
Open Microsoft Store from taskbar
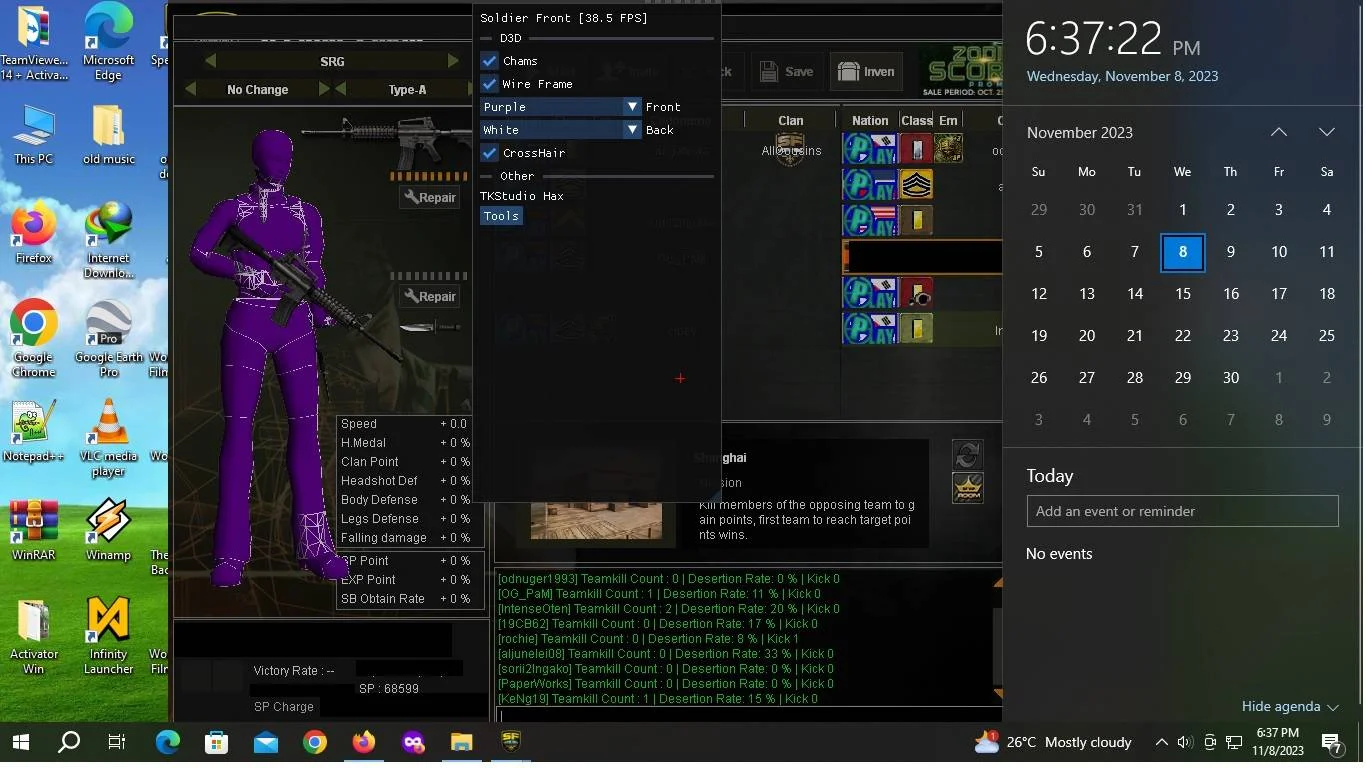(217, 742)
